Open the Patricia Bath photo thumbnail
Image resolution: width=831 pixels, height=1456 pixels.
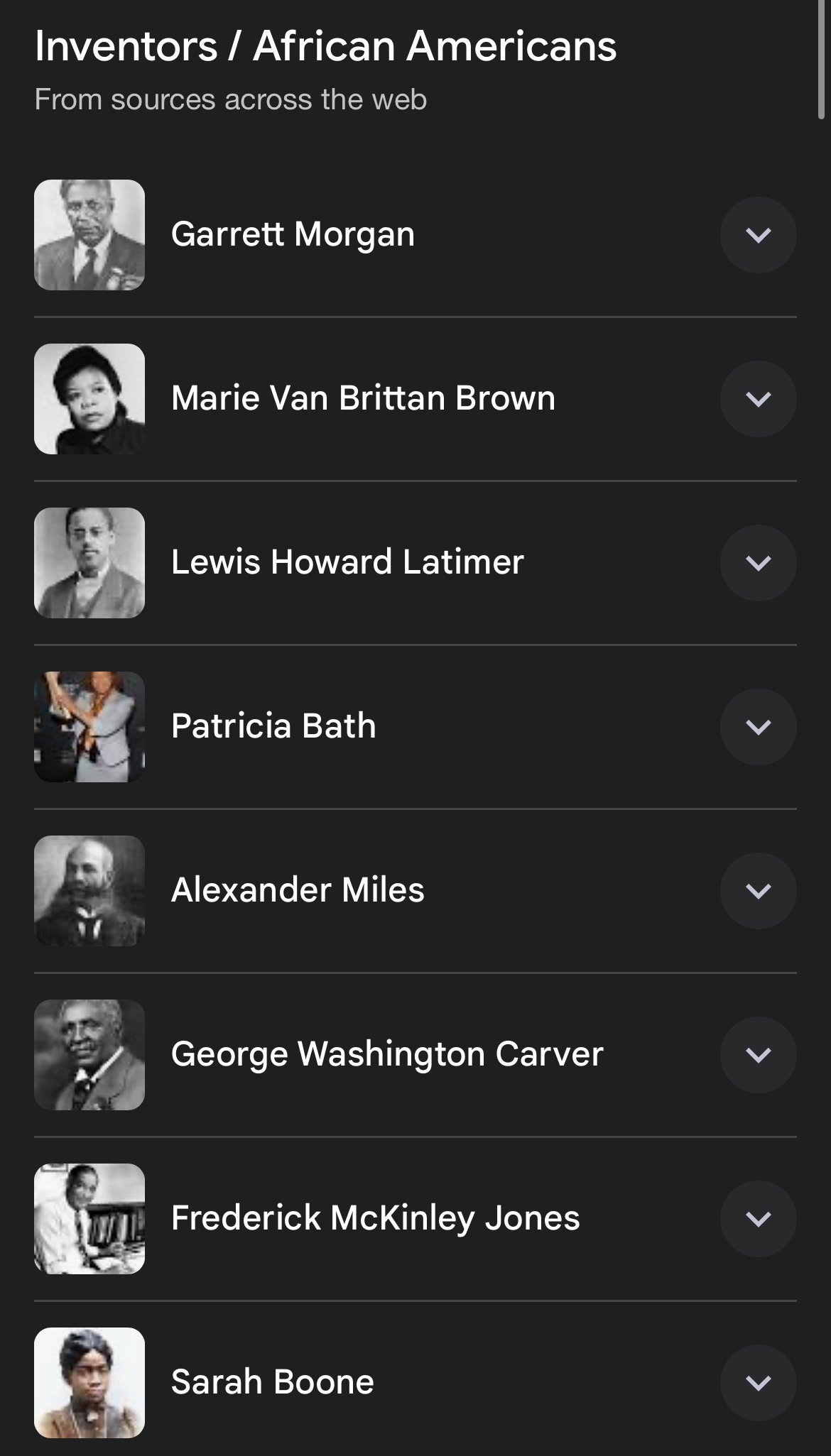point(89,727)
